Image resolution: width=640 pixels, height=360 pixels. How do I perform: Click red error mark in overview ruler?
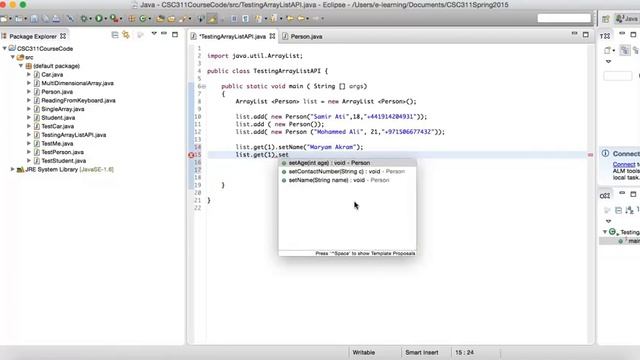590,155
